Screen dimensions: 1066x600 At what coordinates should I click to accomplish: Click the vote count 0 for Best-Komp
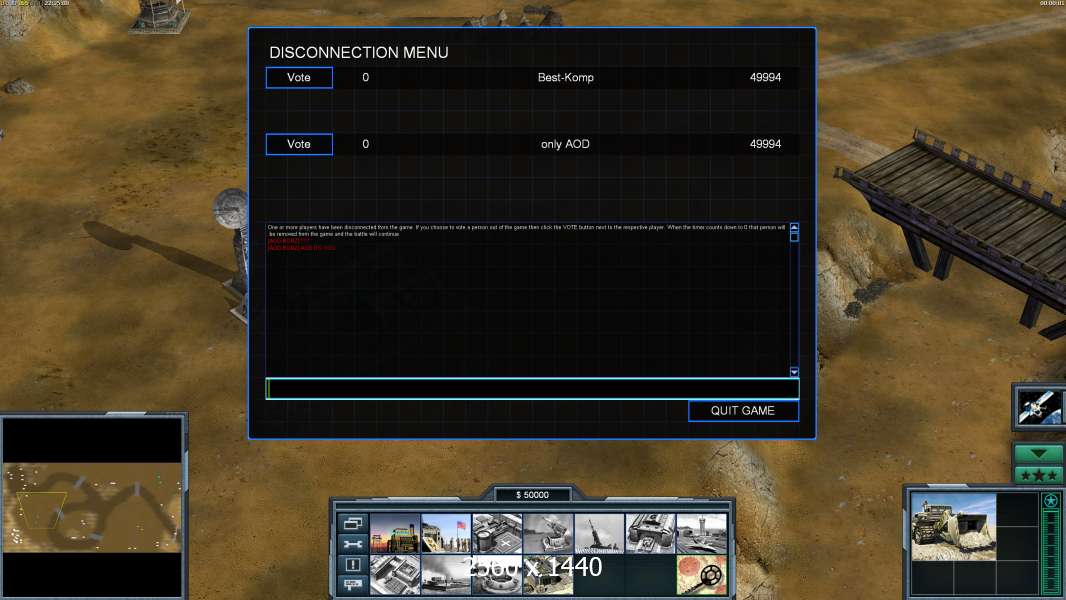[x=366, y=77]
